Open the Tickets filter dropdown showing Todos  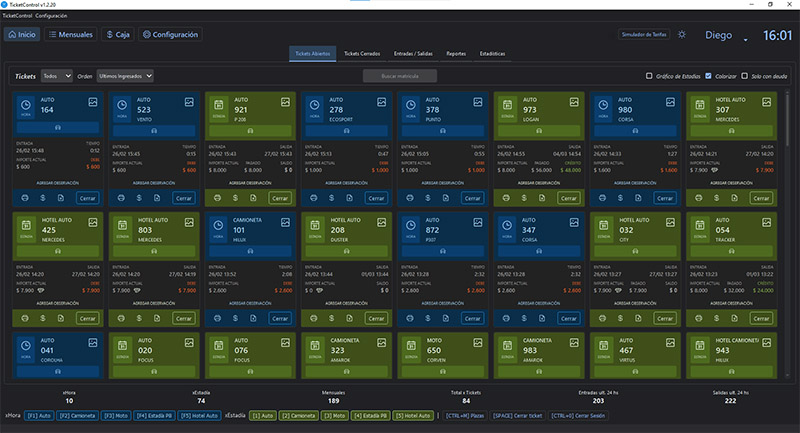pyautogui.click(x=56, y=75)
